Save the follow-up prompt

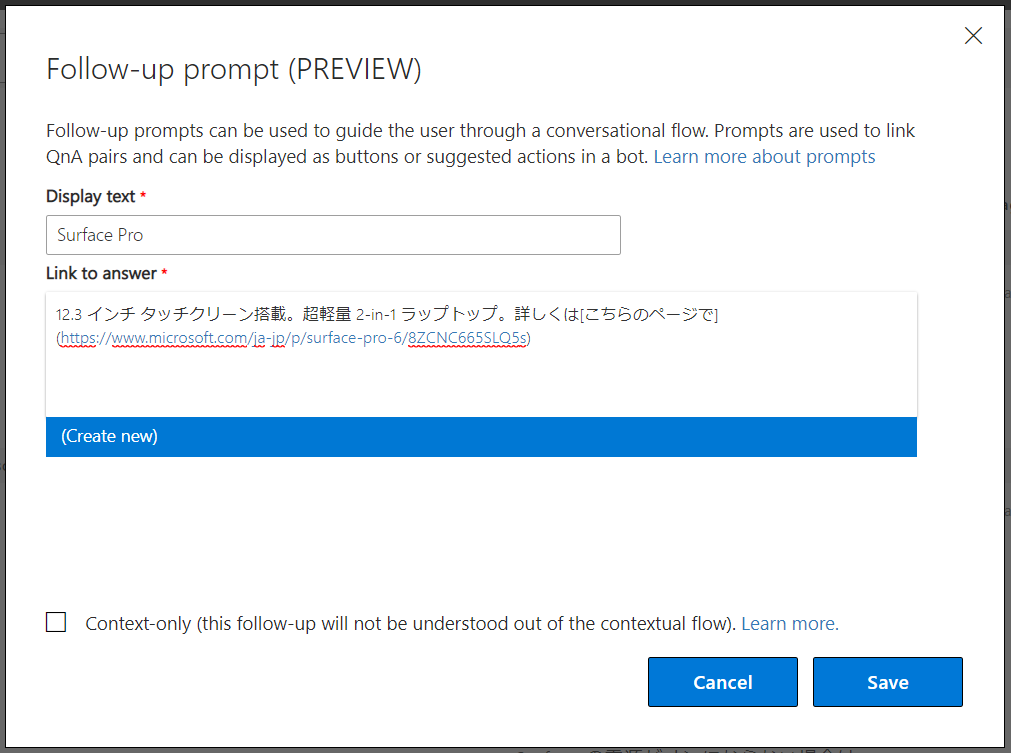click(x=888, y=682)
